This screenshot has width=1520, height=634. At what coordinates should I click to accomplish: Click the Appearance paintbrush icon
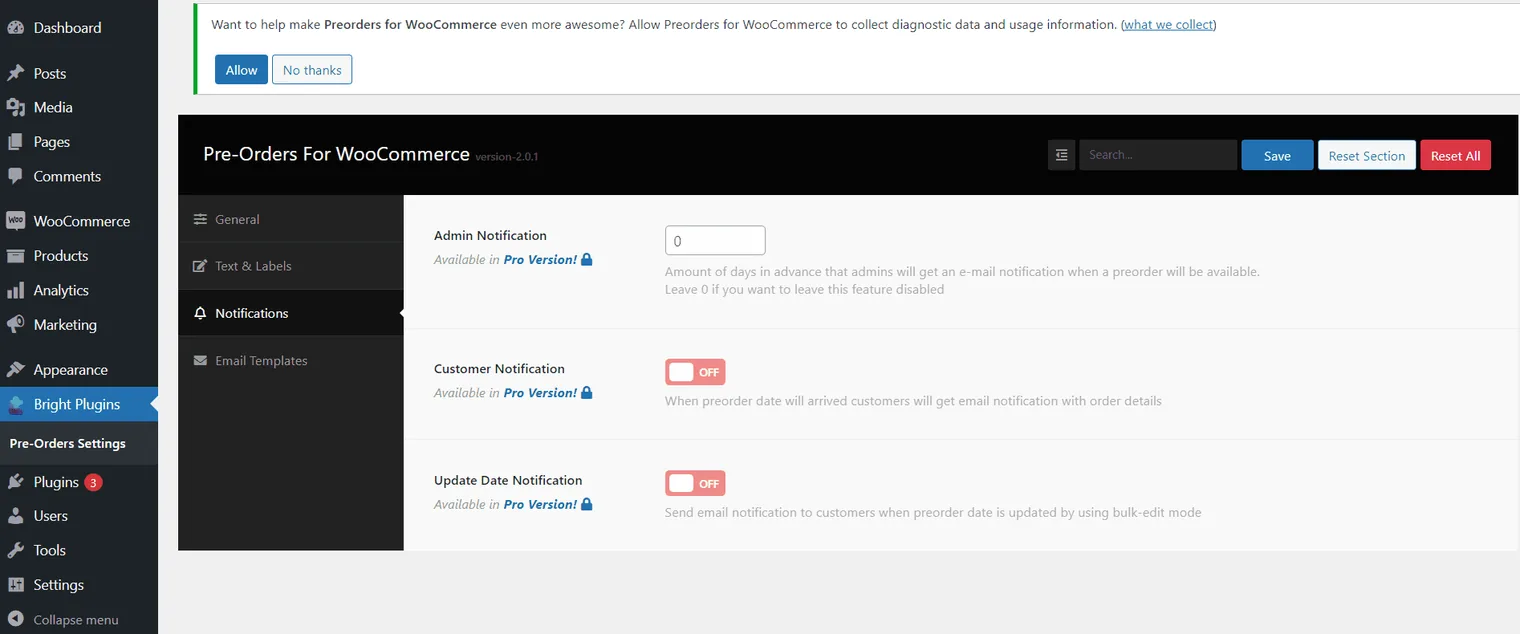tap(15, 370)
